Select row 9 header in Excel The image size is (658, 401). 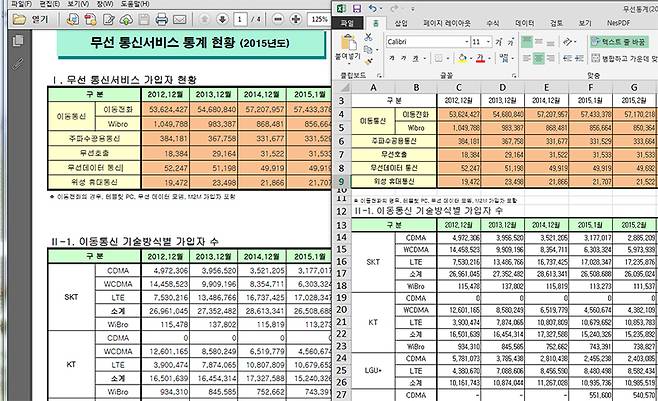[x=341, y=181]
